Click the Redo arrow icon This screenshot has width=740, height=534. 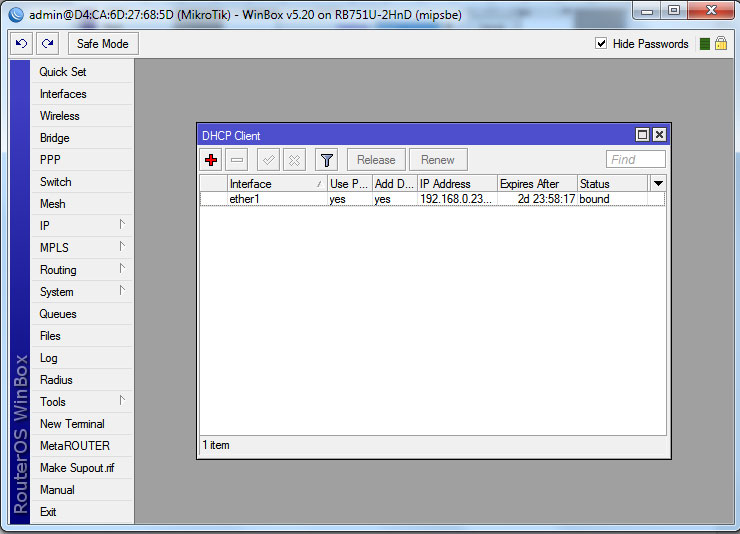pyautogui.click(x=47, y=44)
